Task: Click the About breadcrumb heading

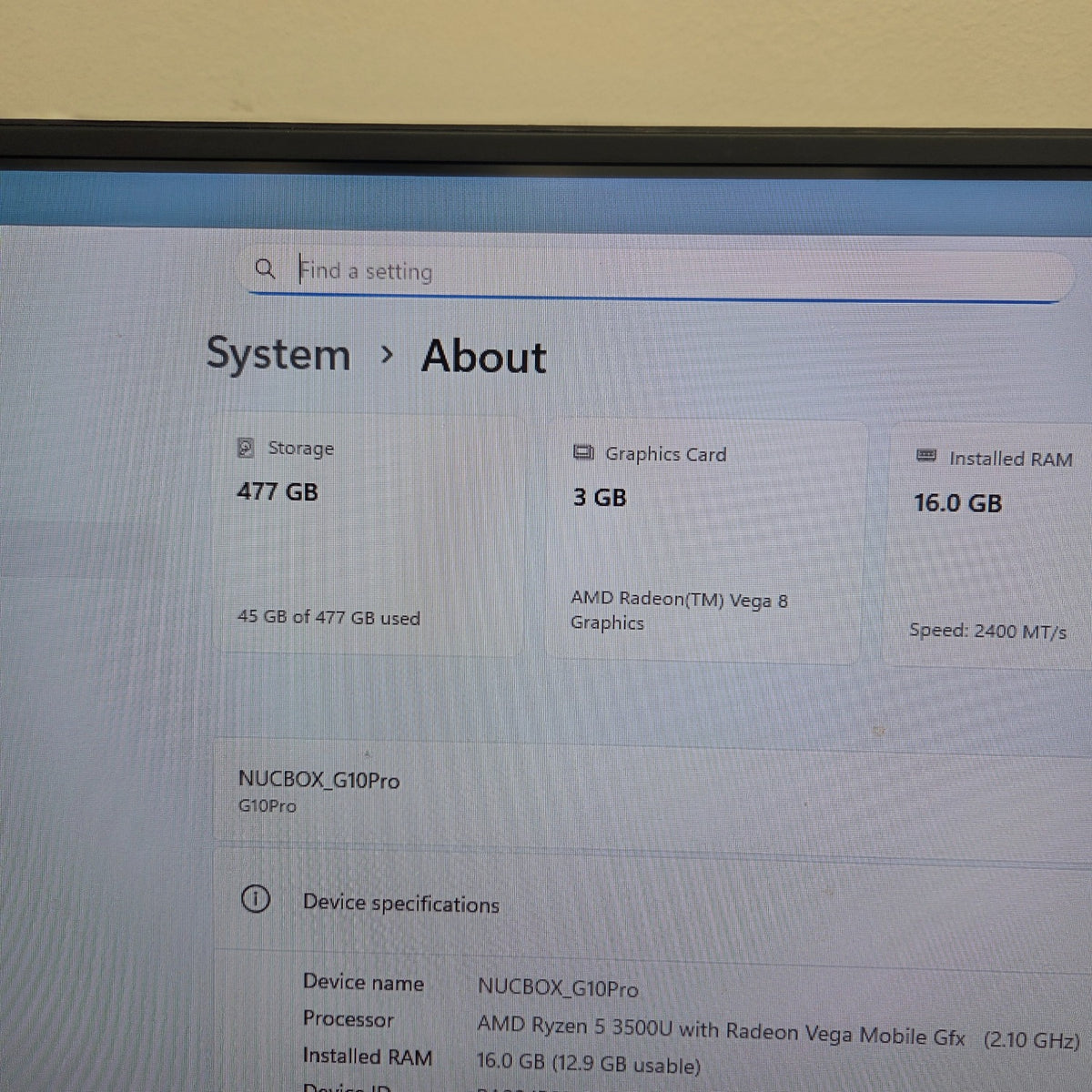Action: (x=484, y=357)
